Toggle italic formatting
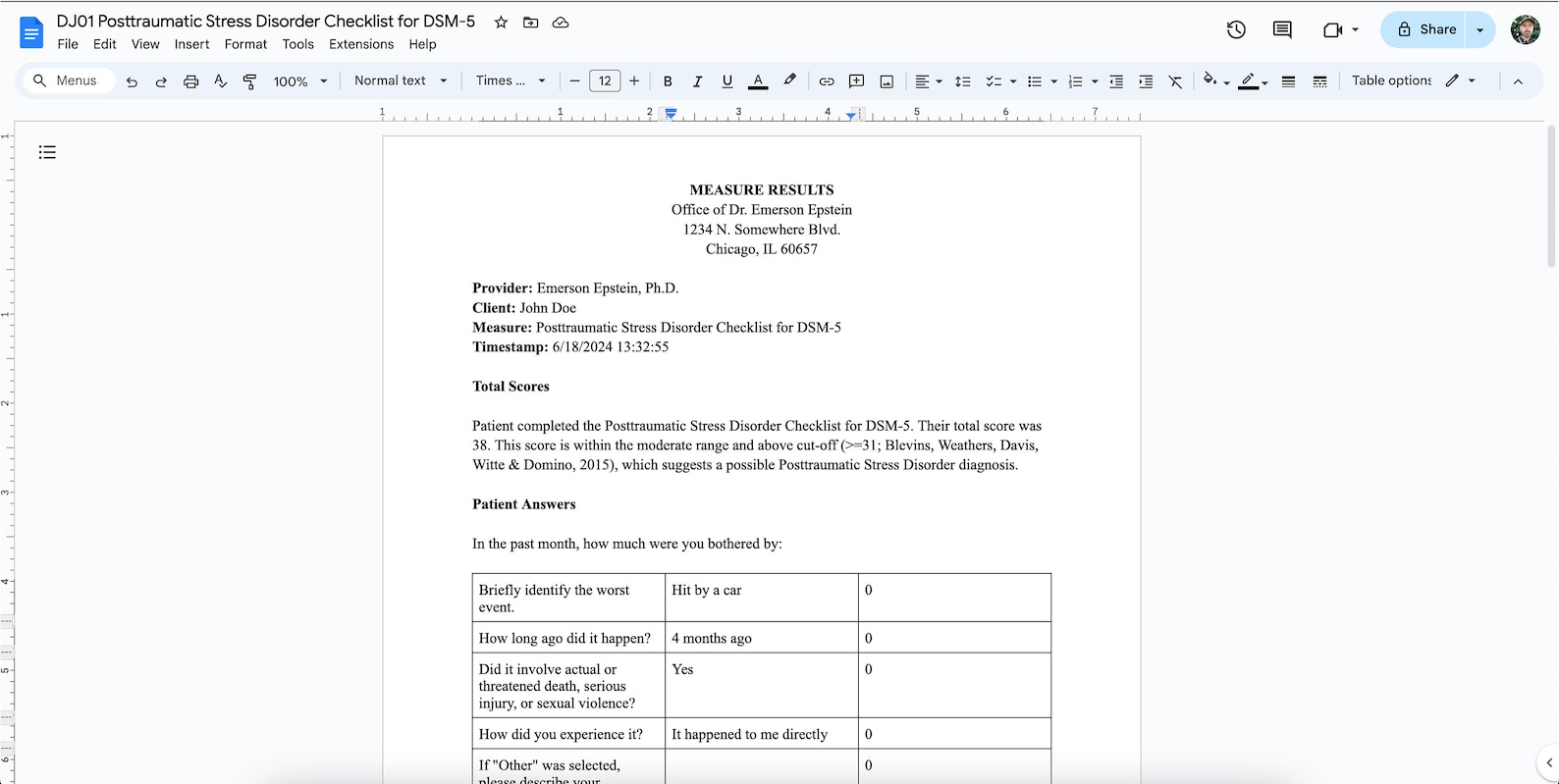The image size is (1559, 784). coord(697,81)
